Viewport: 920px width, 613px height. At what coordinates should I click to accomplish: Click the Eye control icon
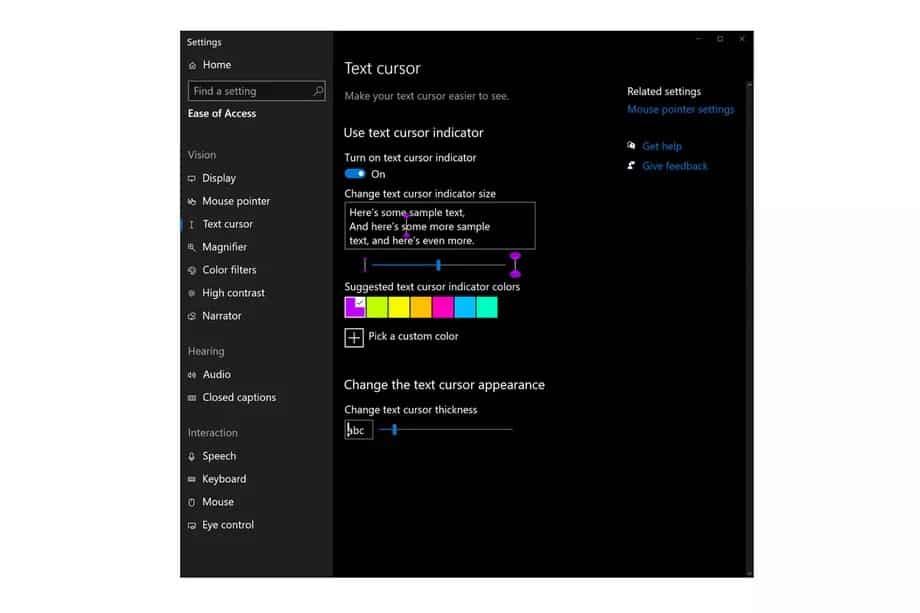coord(192,525)
